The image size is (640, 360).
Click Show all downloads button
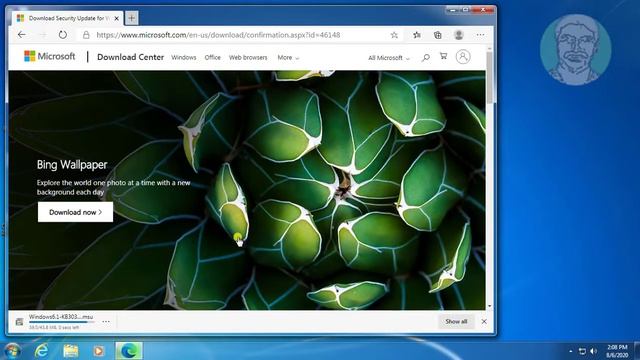[x=456, y=322]
